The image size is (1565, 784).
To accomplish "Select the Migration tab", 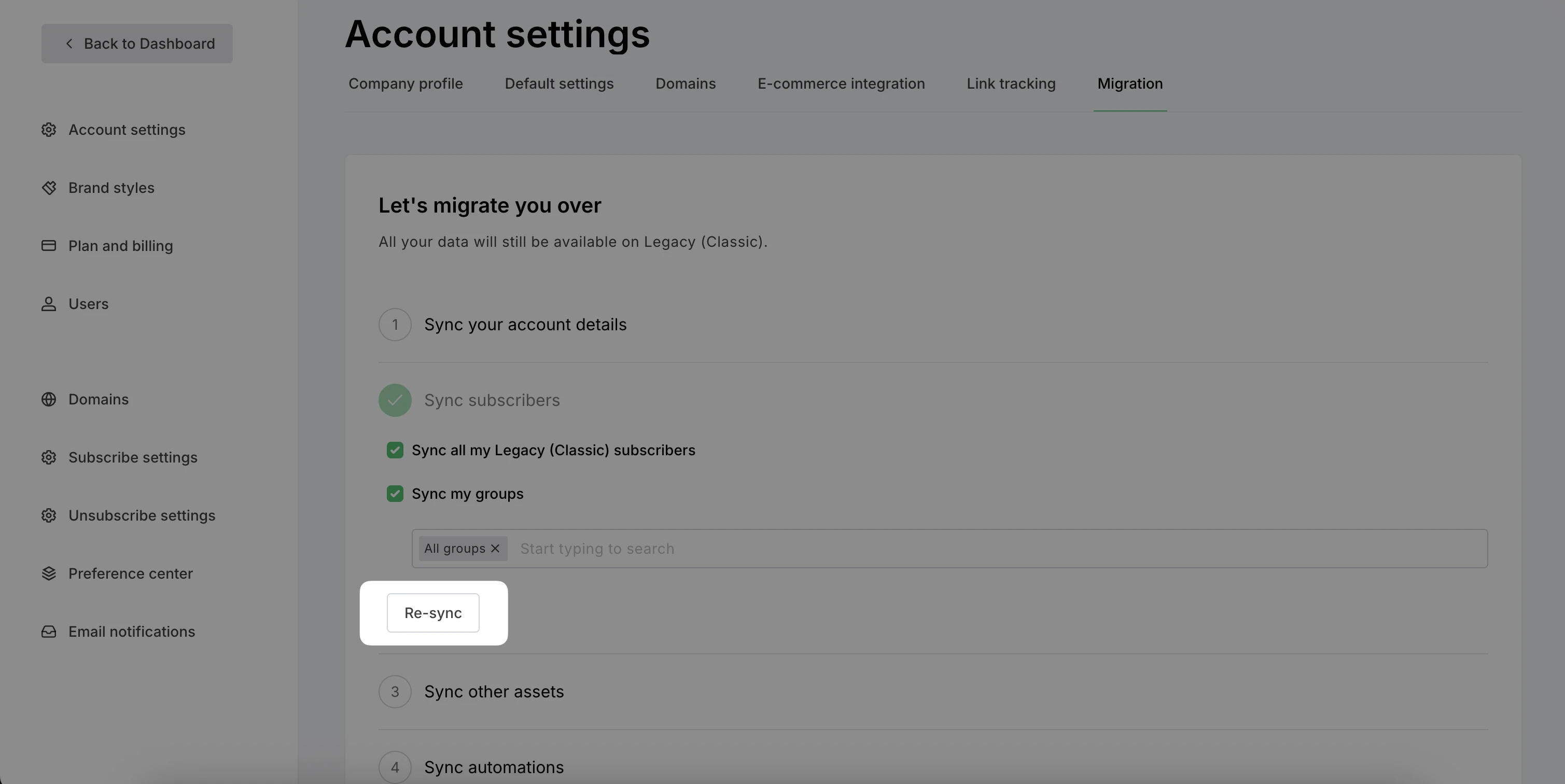I will tap(1130, 84).
